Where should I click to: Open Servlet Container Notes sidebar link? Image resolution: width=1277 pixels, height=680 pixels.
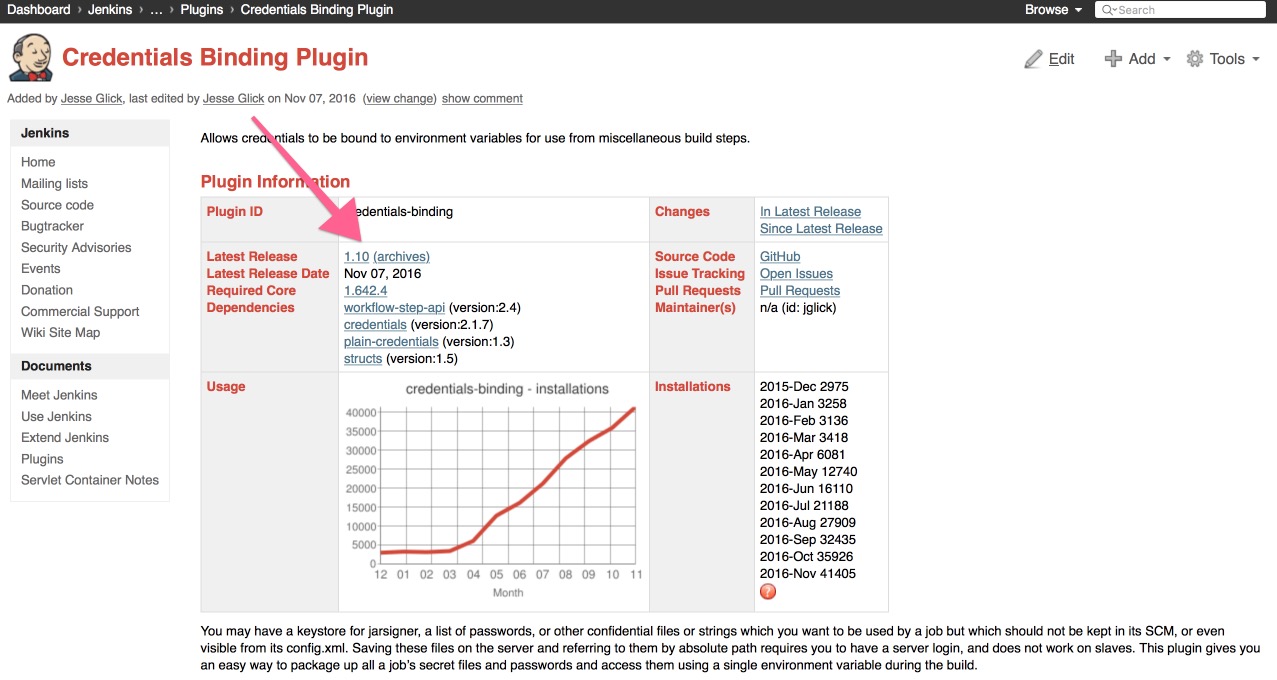90,480
